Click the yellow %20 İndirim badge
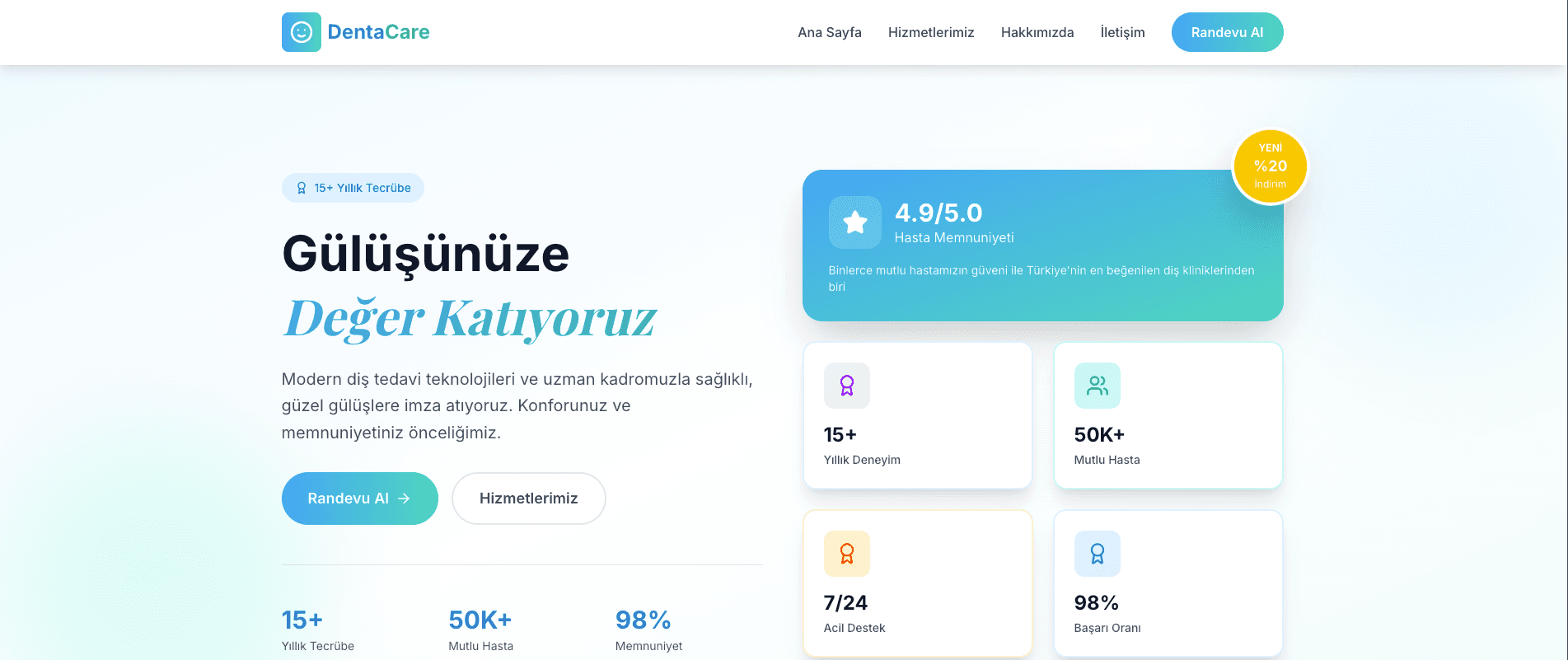 [1270, 166]
